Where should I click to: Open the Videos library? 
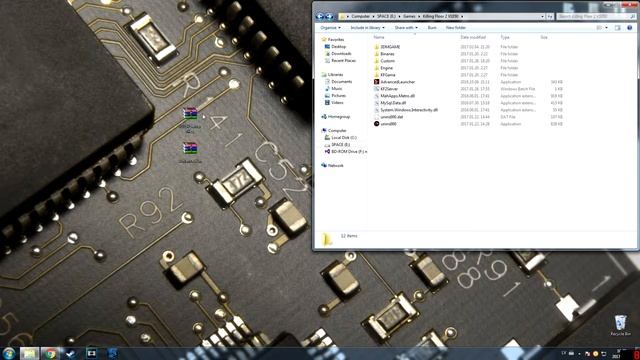click(334, 102)
